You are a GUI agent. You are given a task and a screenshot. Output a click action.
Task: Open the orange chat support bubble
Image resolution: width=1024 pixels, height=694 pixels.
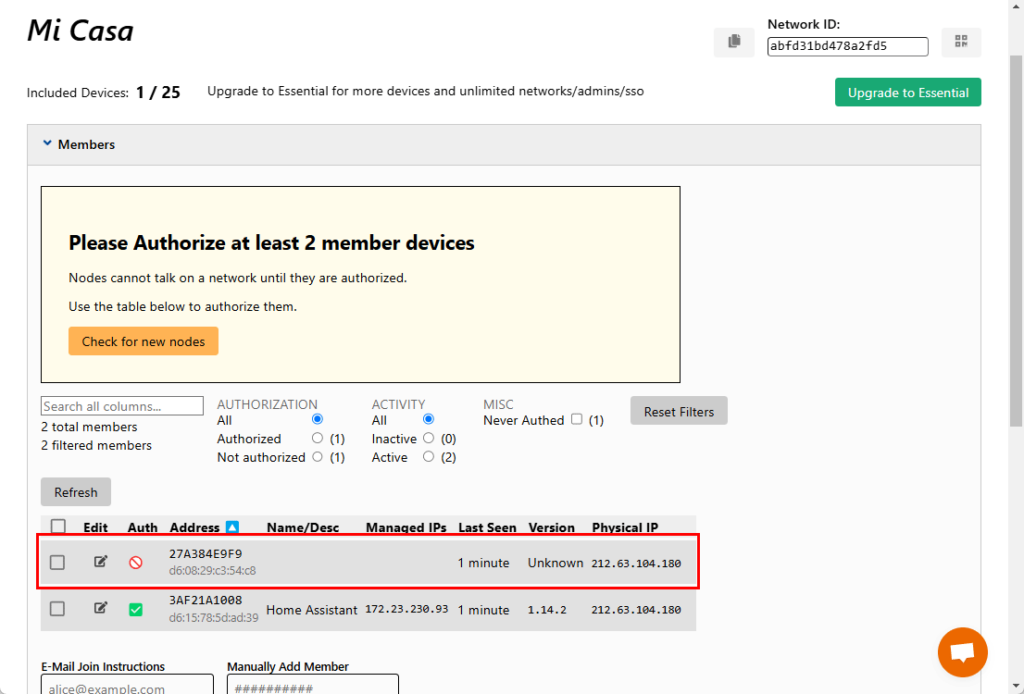[962, 652]
